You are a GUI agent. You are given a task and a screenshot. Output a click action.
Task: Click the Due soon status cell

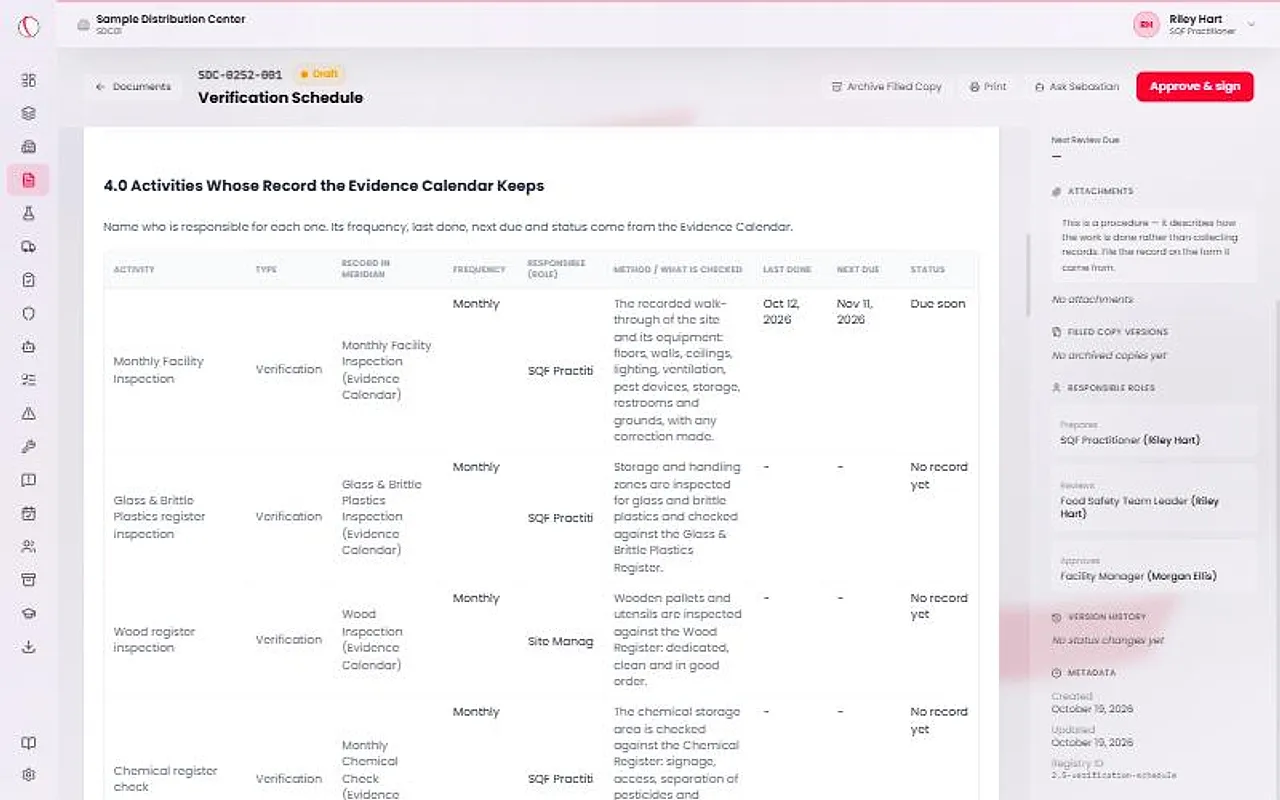pos(938,304)
